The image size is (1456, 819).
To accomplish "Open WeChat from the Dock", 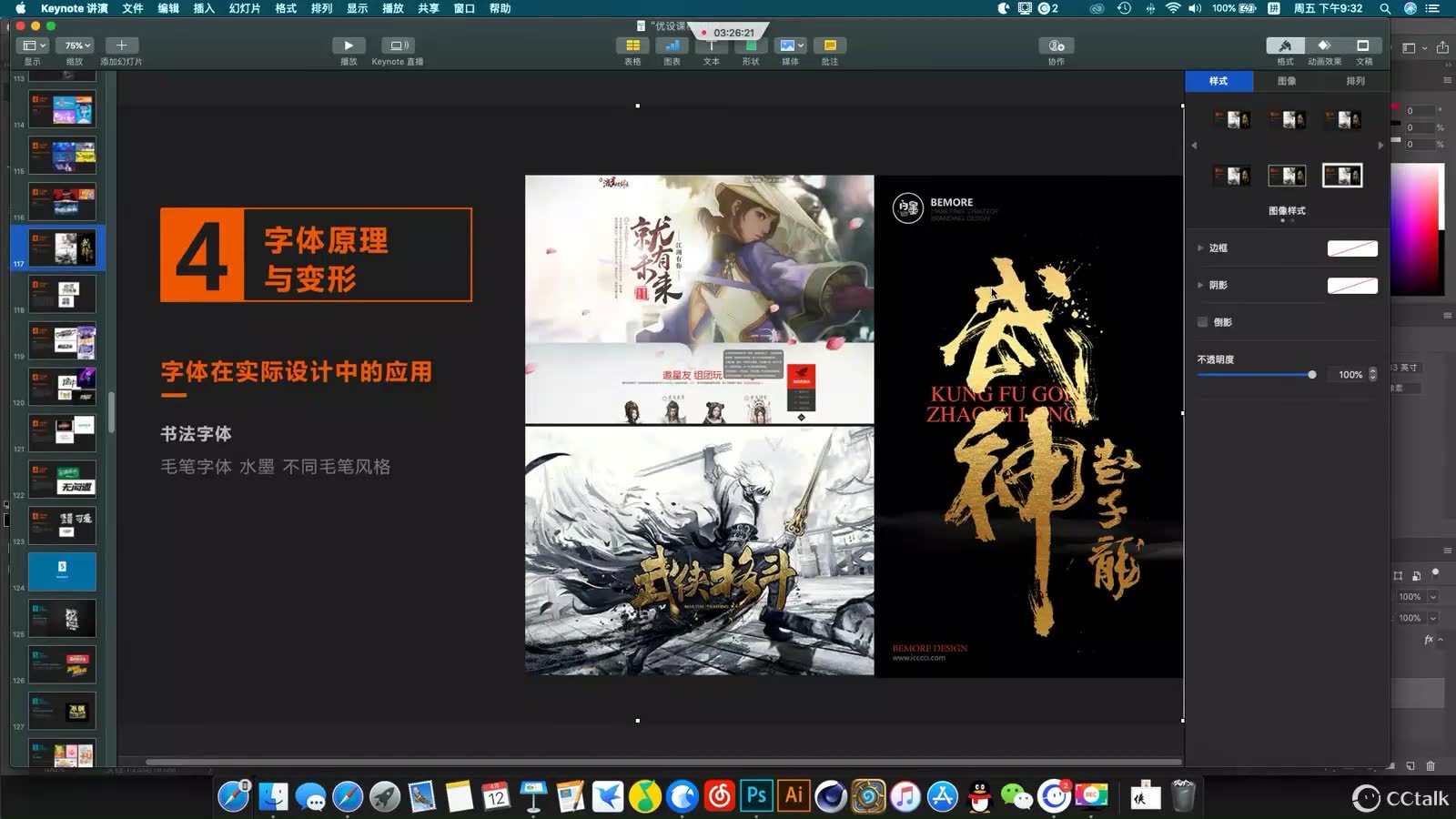I will click(x=1016, y=797).
